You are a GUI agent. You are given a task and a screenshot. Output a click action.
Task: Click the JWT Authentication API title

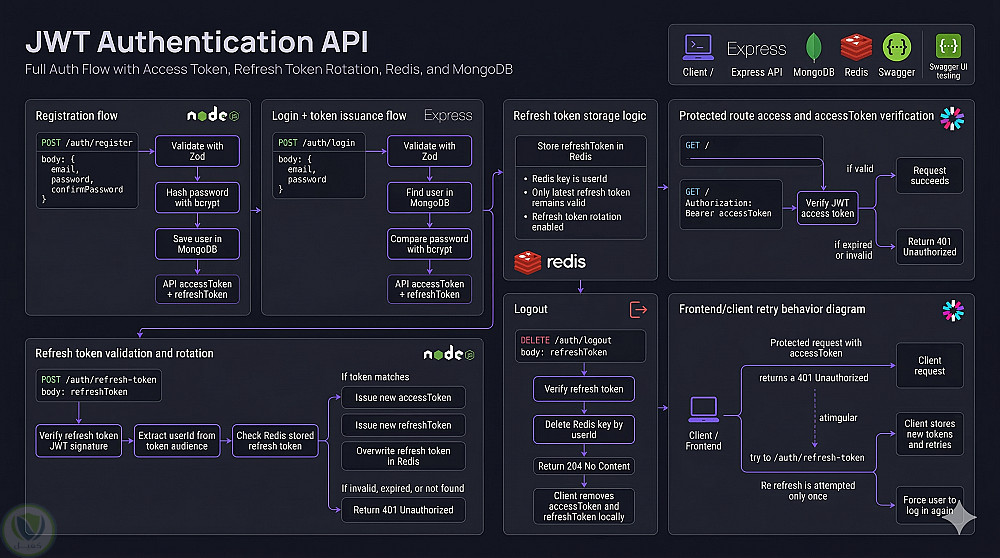(x=197, y=42)
